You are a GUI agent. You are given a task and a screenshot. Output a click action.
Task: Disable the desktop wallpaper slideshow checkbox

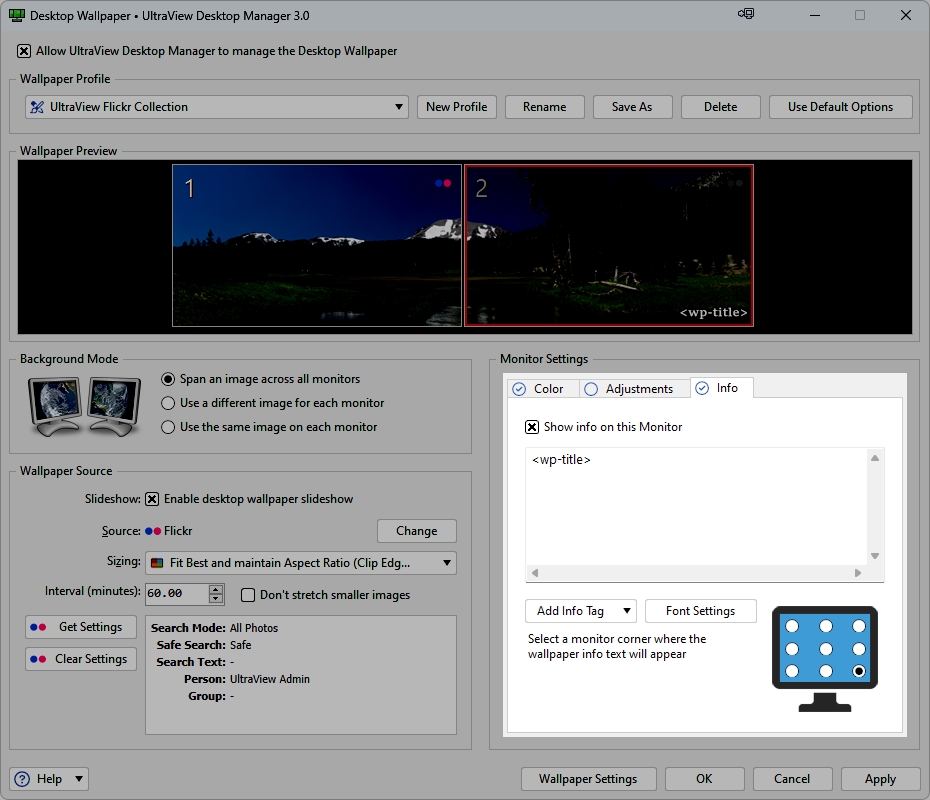point(153,499)
